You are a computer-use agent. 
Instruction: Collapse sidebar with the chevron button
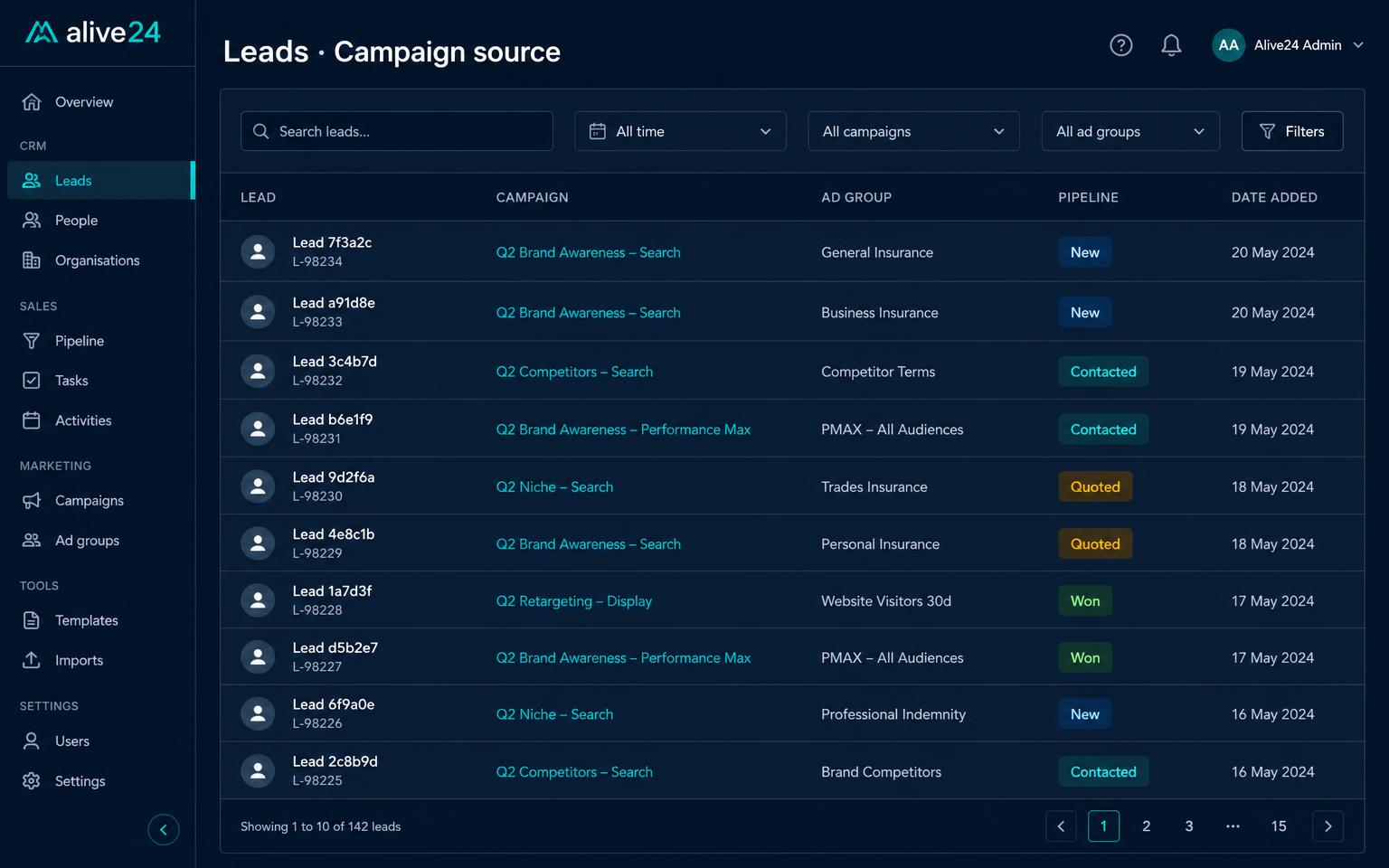(164, 829)
